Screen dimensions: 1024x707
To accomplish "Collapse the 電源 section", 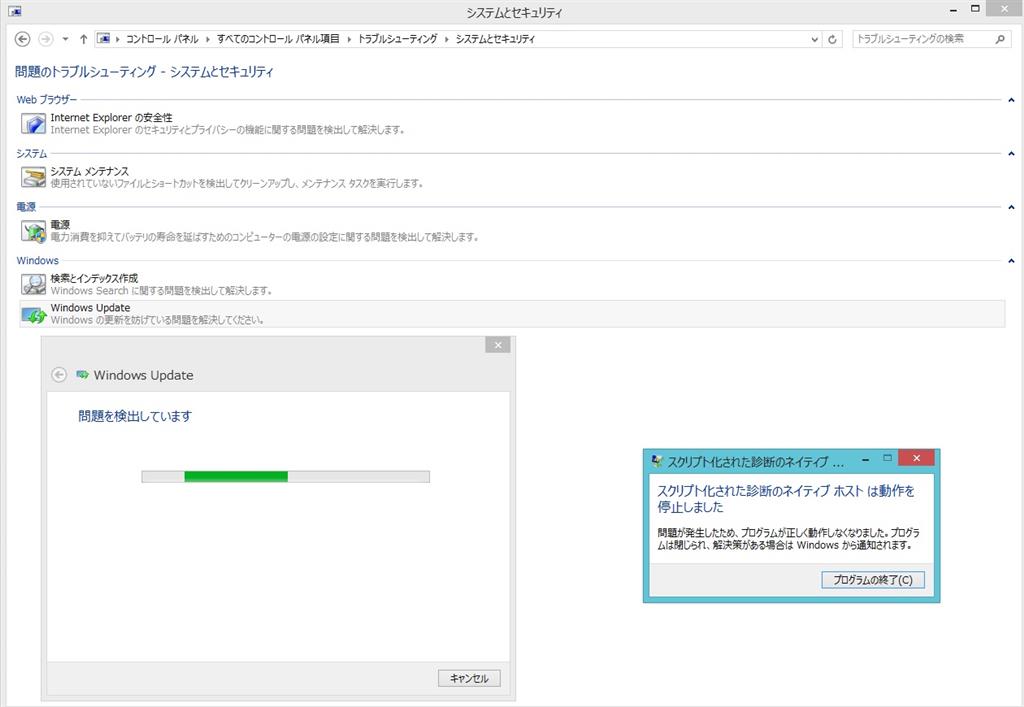I will click(1011, 207).
